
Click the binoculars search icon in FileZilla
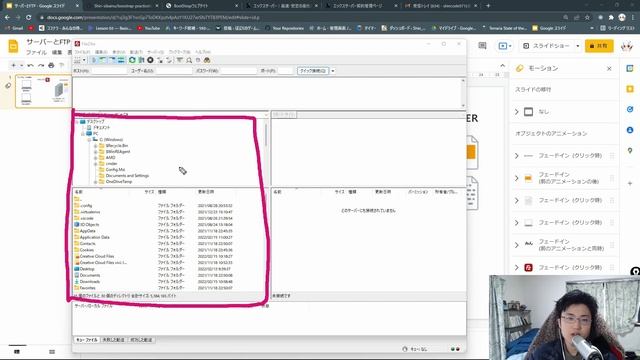pos(207,60)
